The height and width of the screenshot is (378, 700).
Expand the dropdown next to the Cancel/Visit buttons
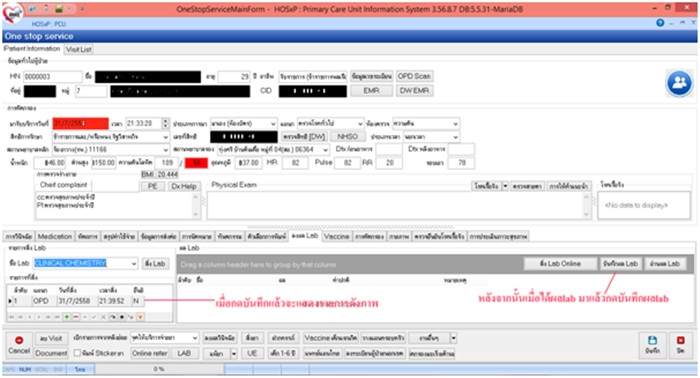coord(195,338)
